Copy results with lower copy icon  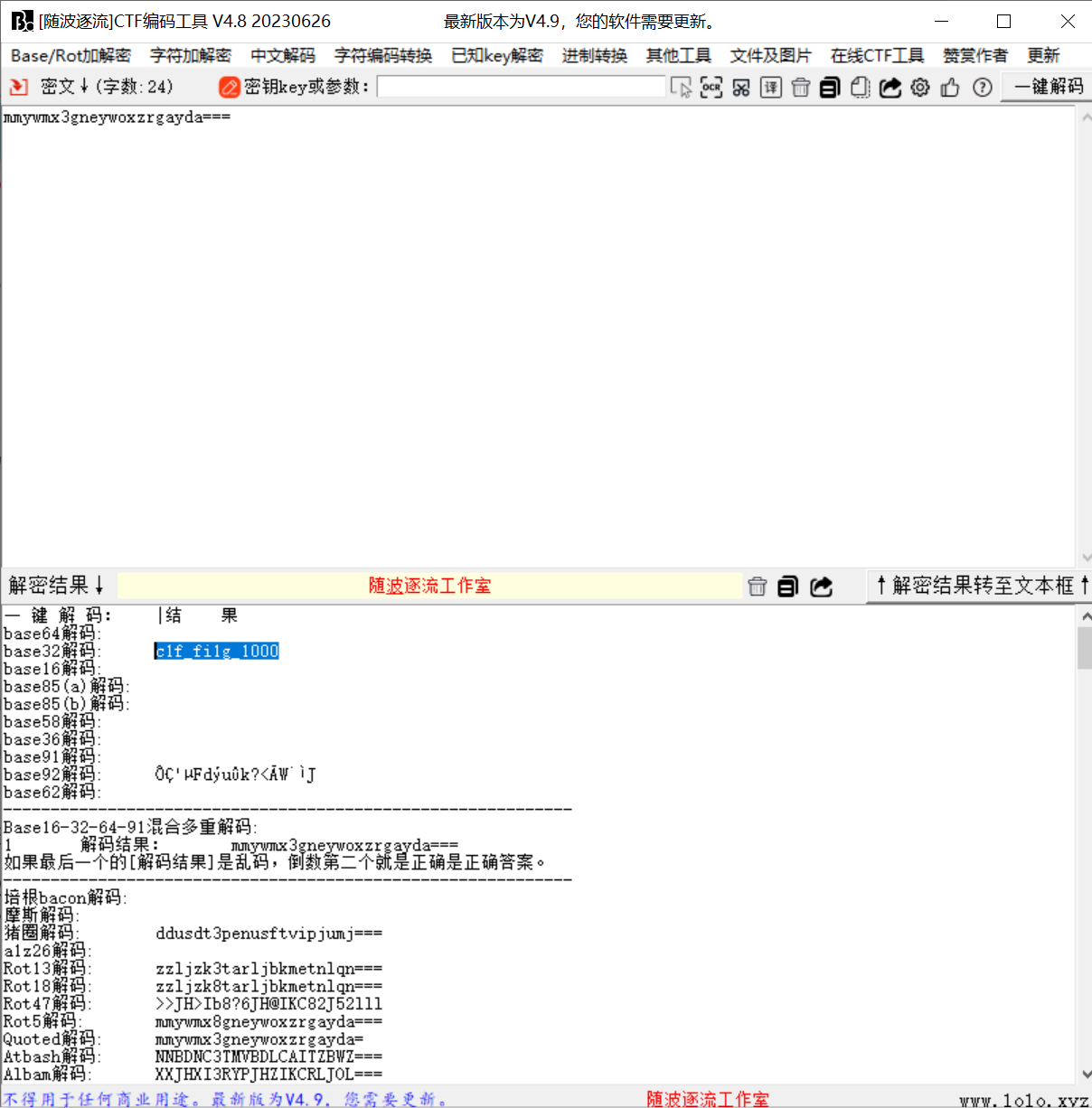pos(788,587)
